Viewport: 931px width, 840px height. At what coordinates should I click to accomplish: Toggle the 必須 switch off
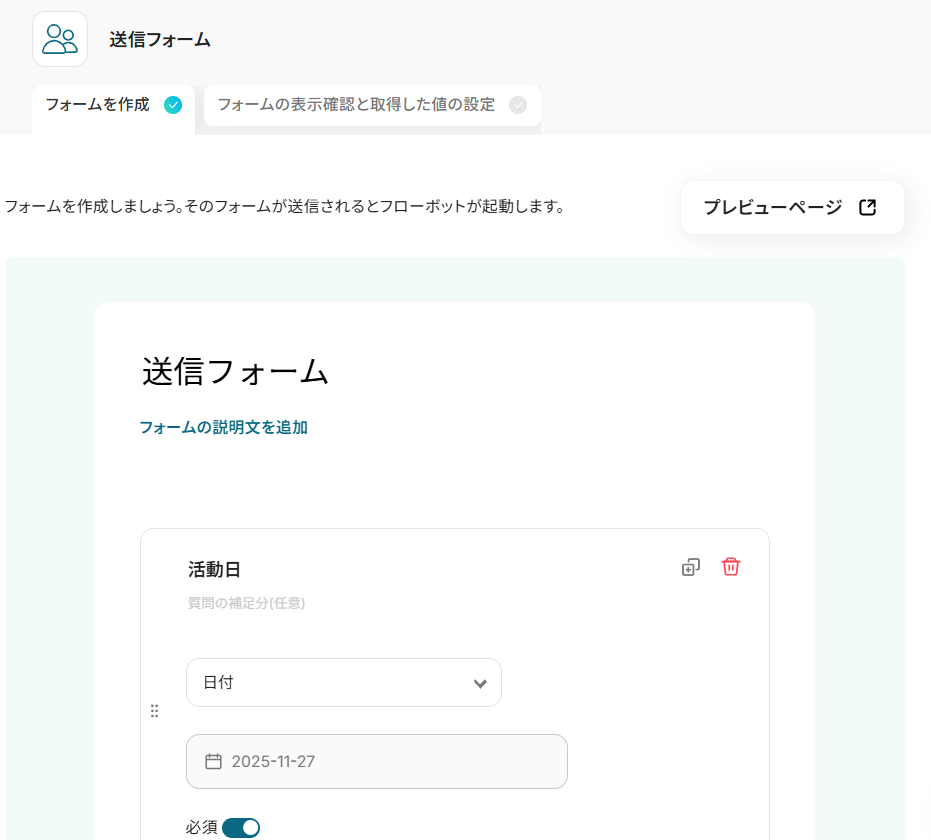pyautogui.click(x=241, y=827)
